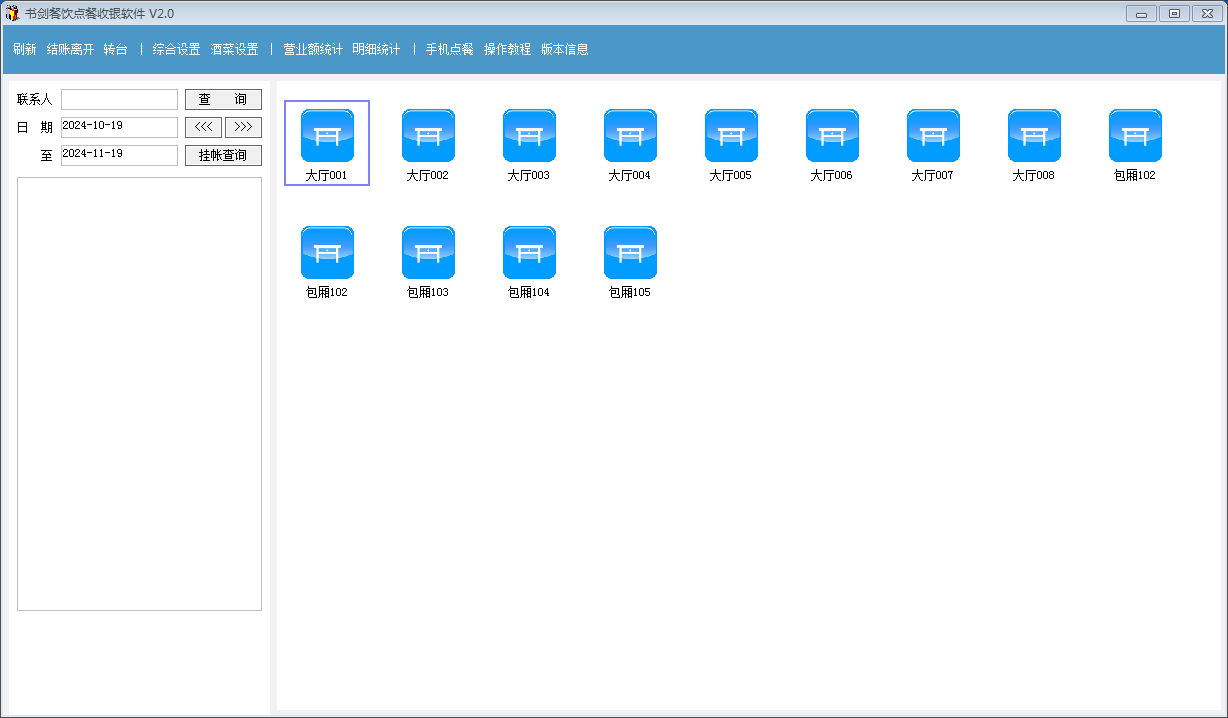Open private room 包厢104
Viewport: 1228px width, 718px height.
coord(529,252)
